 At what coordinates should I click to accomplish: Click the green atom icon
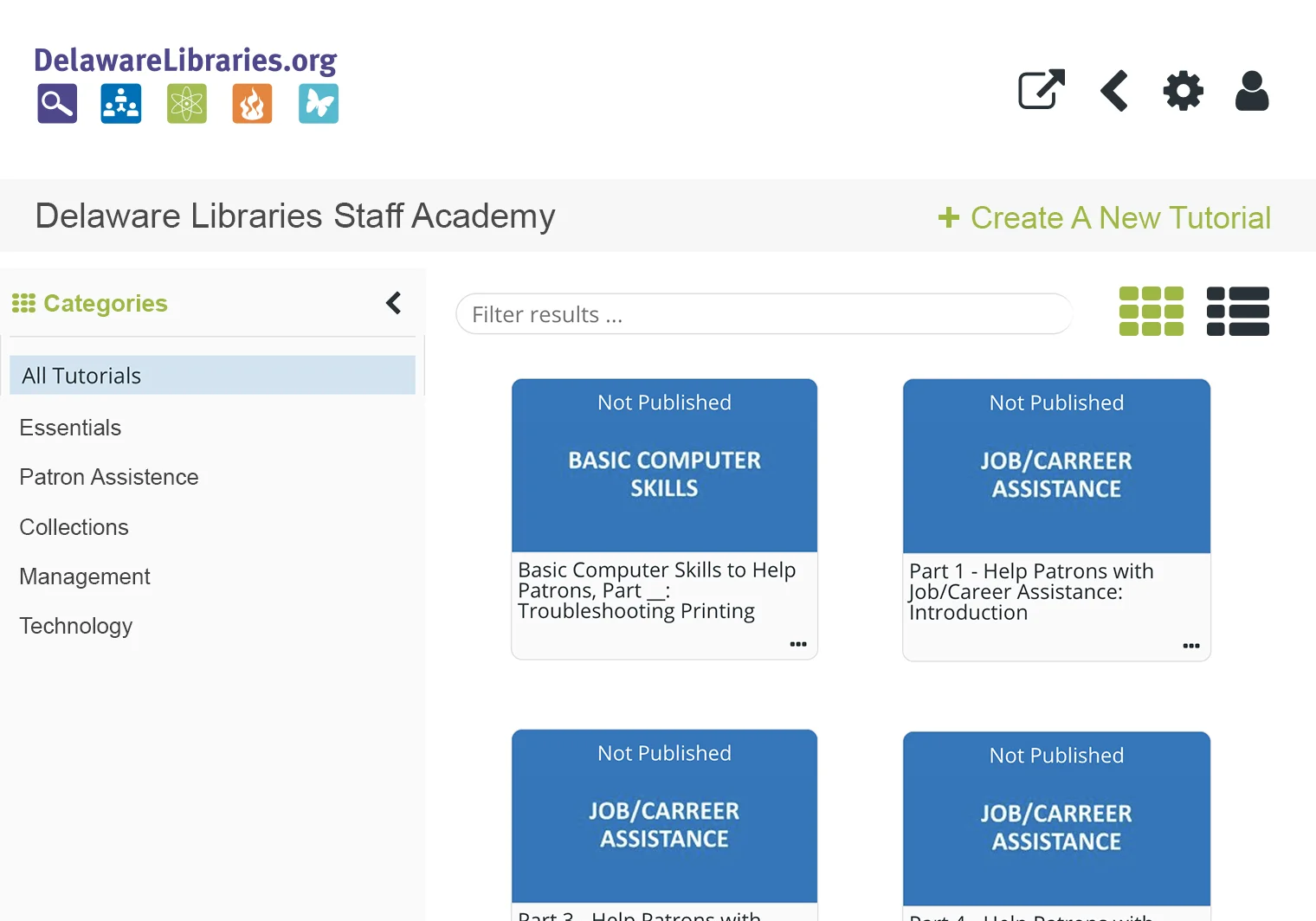[x=187, y=104]
